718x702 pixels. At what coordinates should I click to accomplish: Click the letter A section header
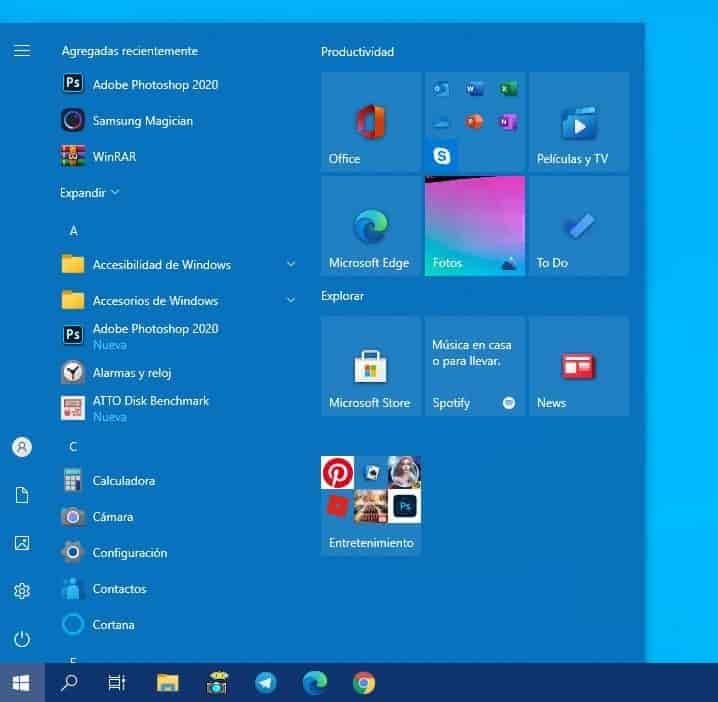pos(73,231)
